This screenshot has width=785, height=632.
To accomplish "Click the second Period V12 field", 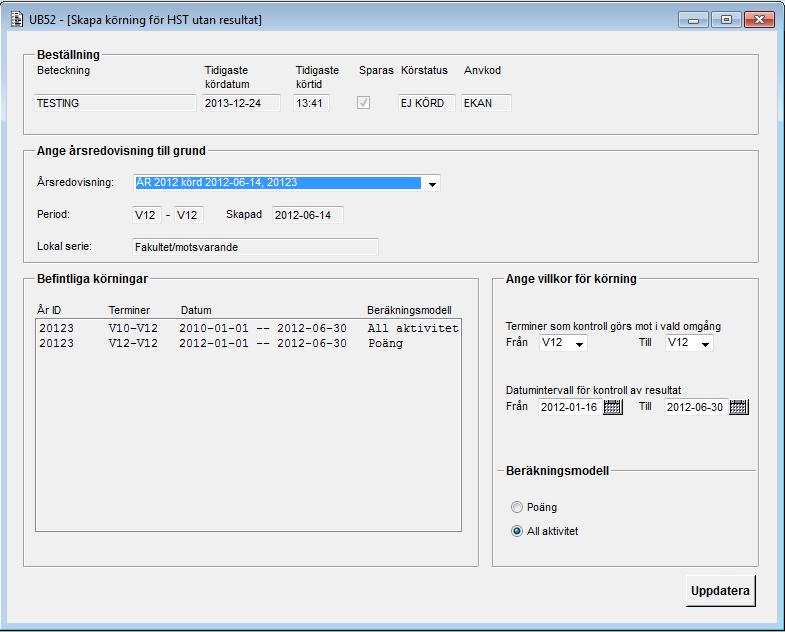I will click(x=189, y=215).
